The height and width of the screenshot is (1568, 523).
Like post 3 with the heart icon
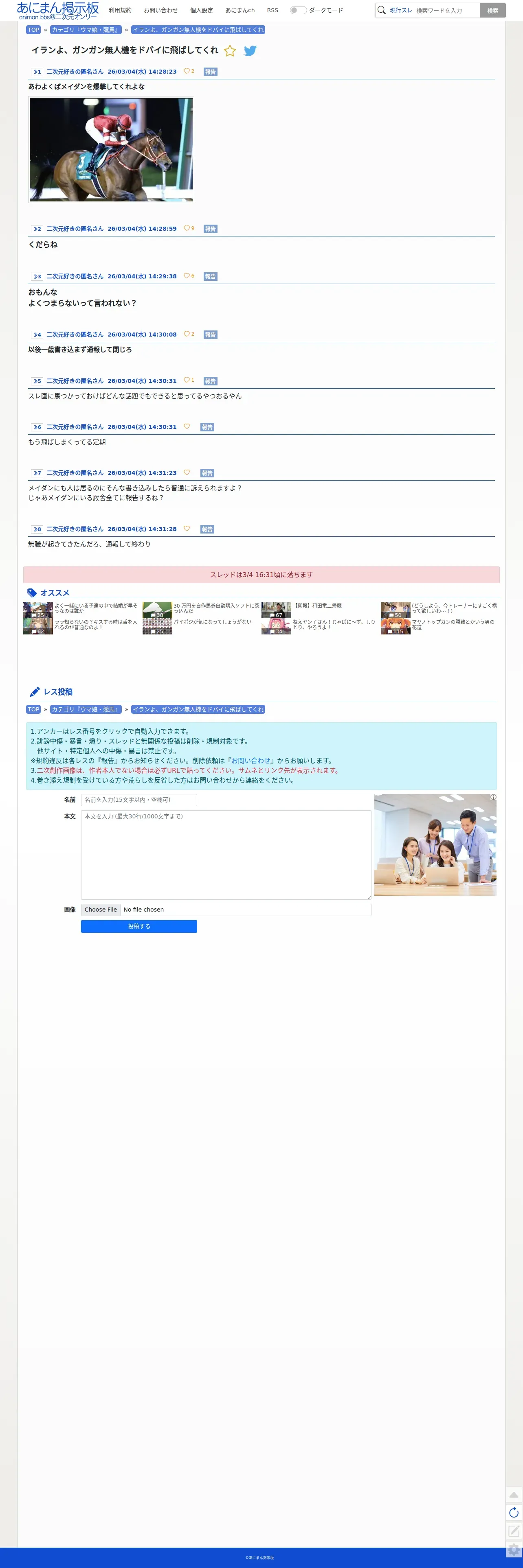click(187, 276)
